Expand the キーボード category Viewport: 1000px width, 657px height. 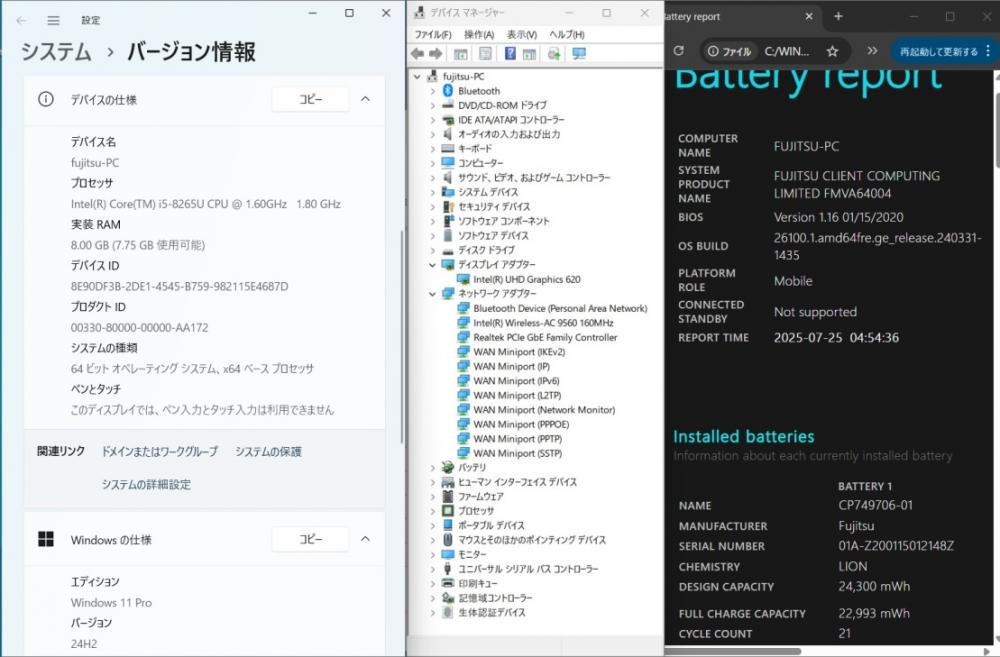[x=432, y=149]
